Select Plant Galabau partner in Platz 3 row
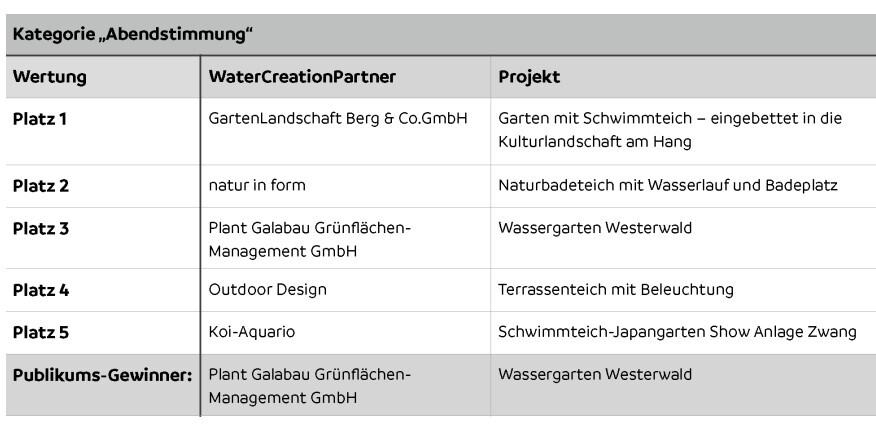 [x=310, y=239]
